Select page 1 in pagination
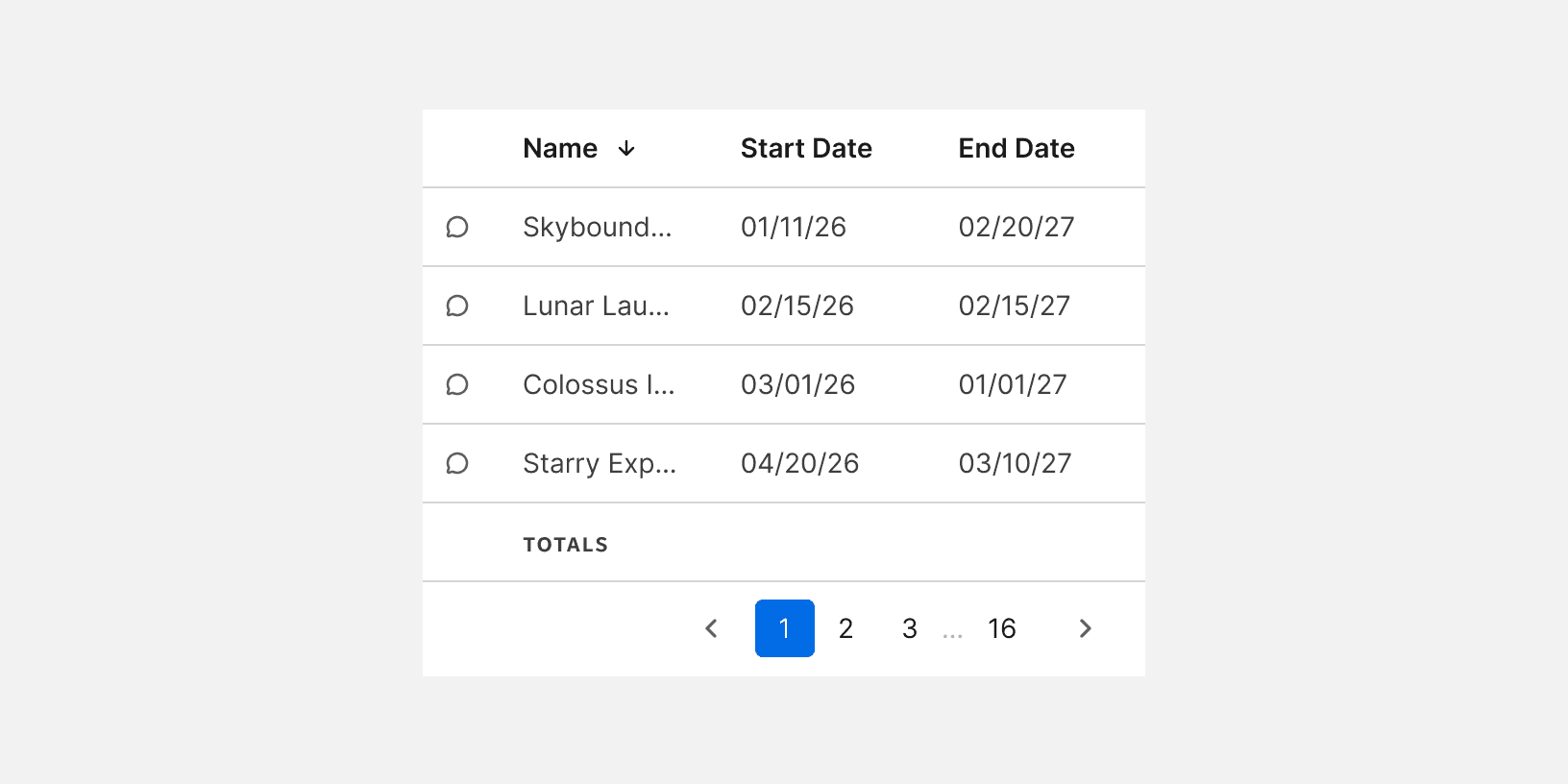1568x784 pixels. pyautogui.click(x=785, y=628)
